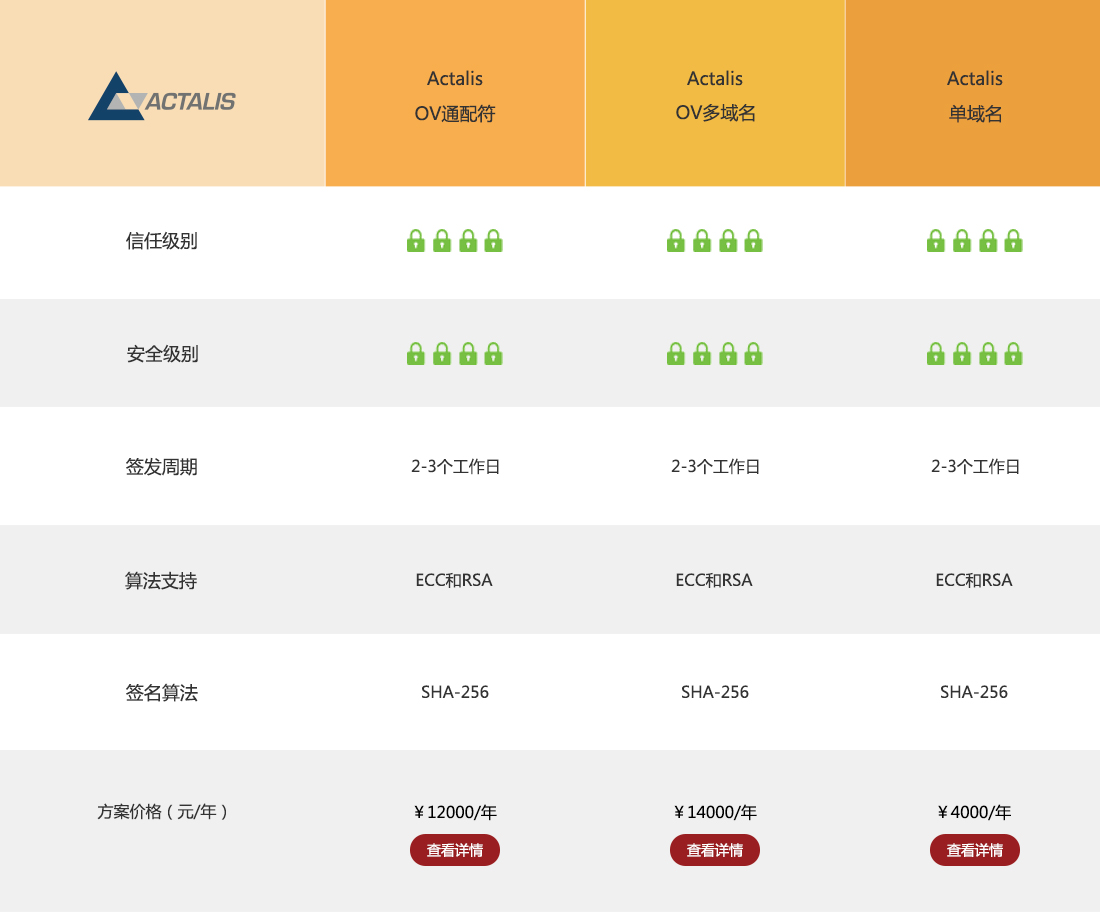Click the 信任级别 row label
Image resolution: width=1100 pixels, height=912 pixels.
[161, 241]
